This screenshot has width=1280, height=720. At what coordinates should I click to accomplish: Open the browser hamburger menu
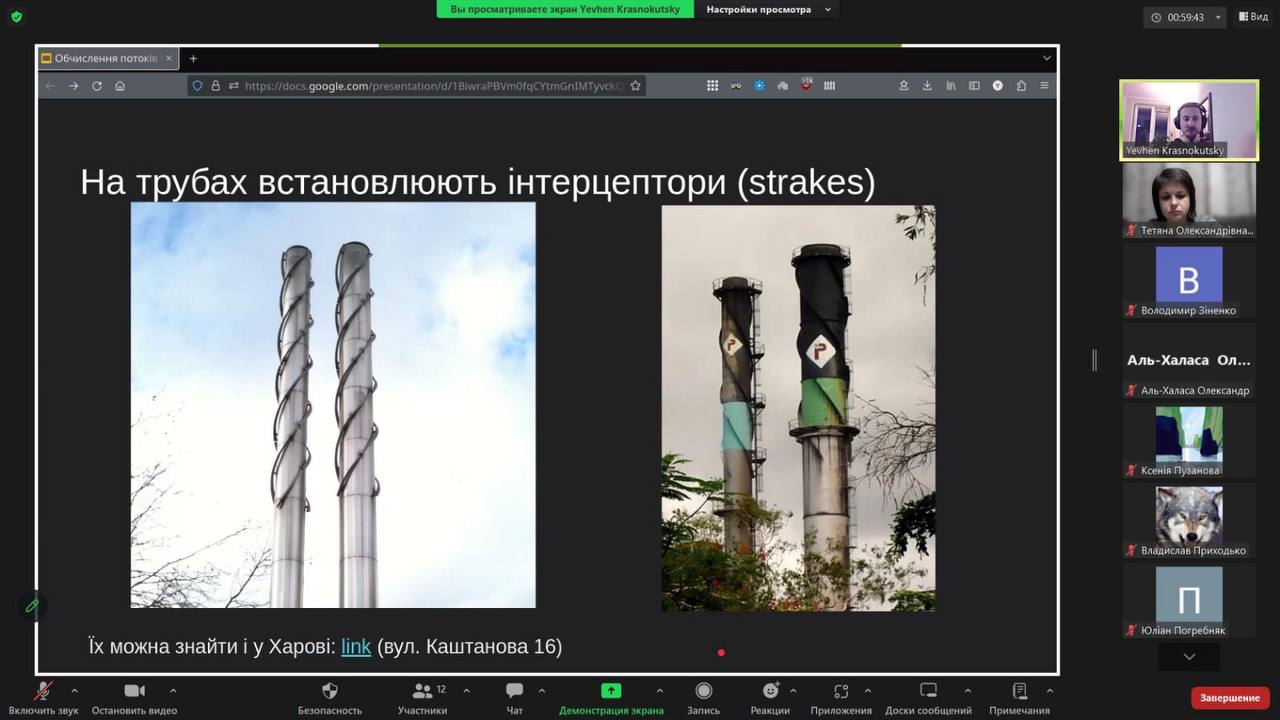[1044, 86]
